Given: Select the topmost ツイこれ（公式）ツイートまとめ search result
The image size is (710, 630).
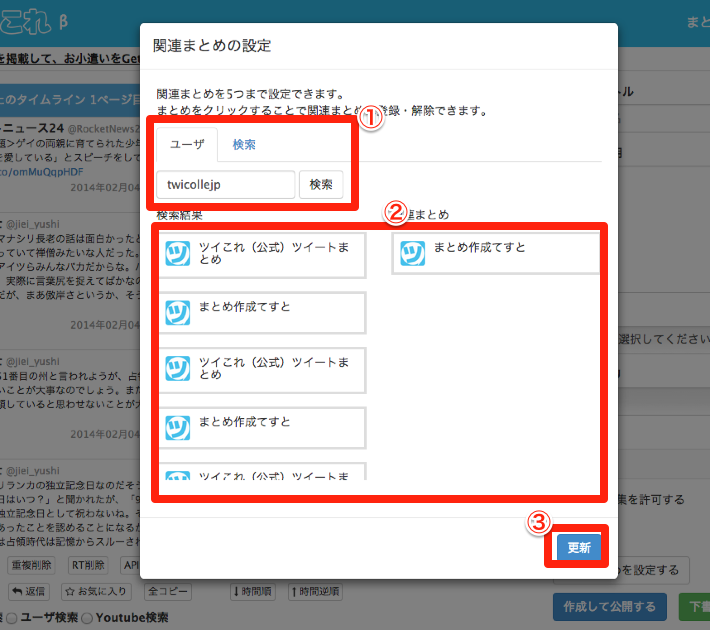Looking at the screenshot, I should coord(262,255).
